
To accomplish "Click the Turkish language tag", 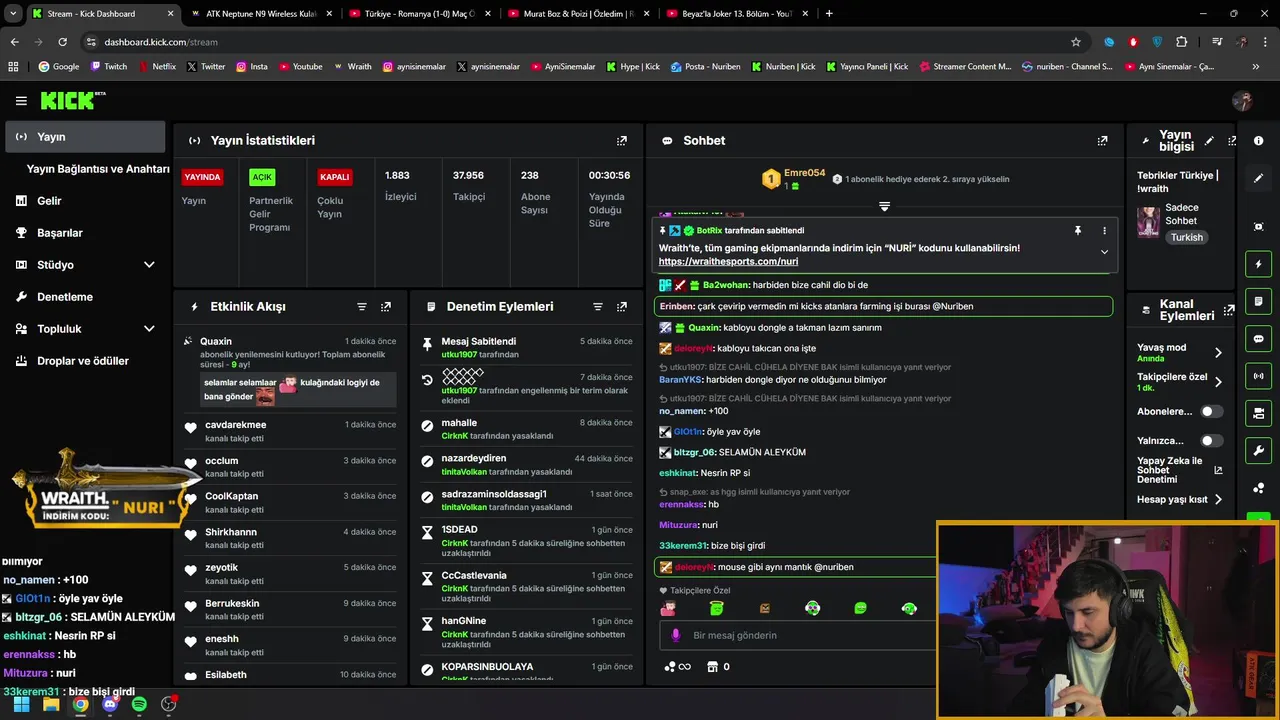I will tap(1187, 238).
